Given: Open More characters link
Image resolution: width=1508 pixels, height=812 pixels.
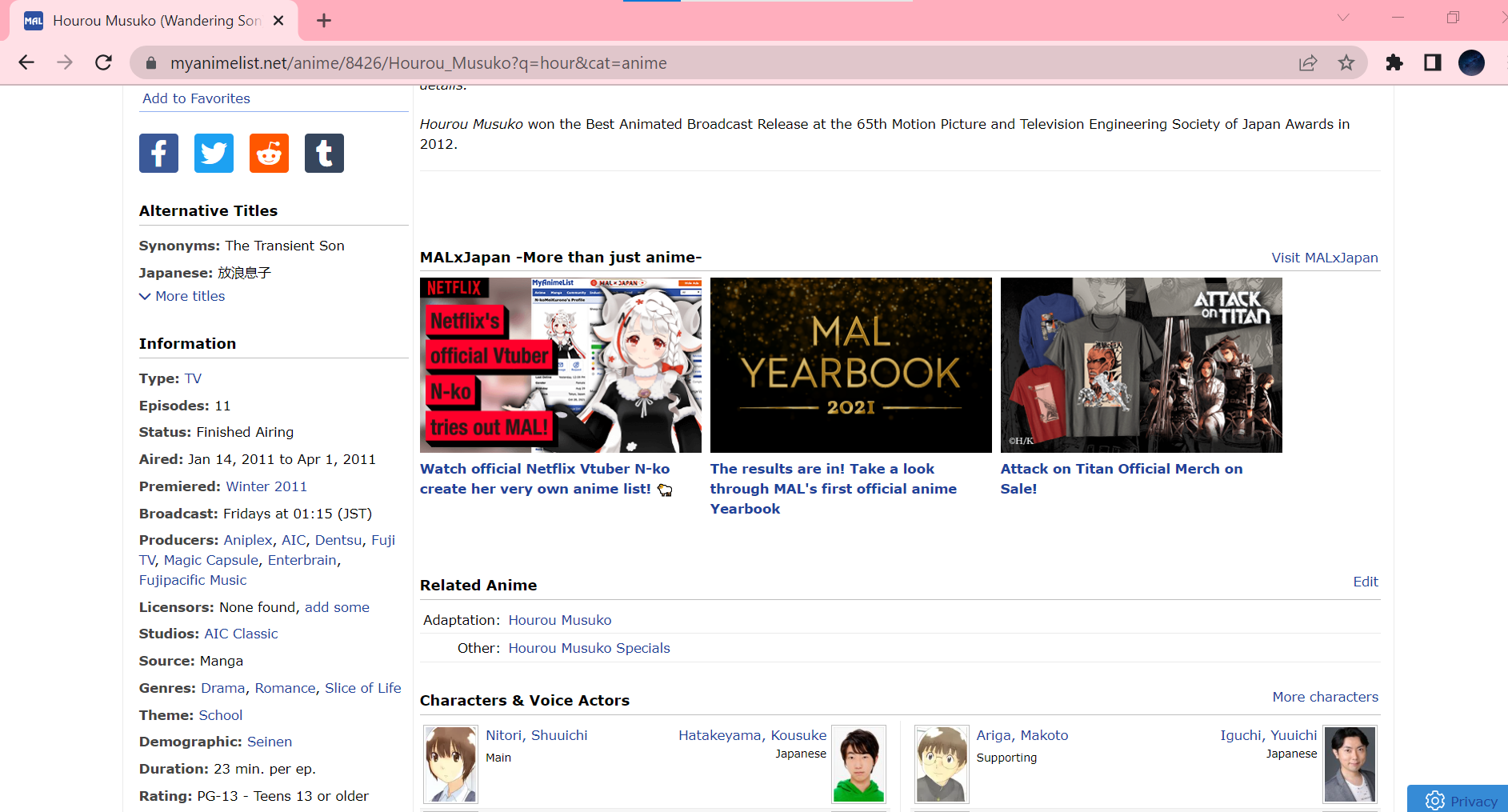Looking at the screenshot, I should (x=1325, y=697).
